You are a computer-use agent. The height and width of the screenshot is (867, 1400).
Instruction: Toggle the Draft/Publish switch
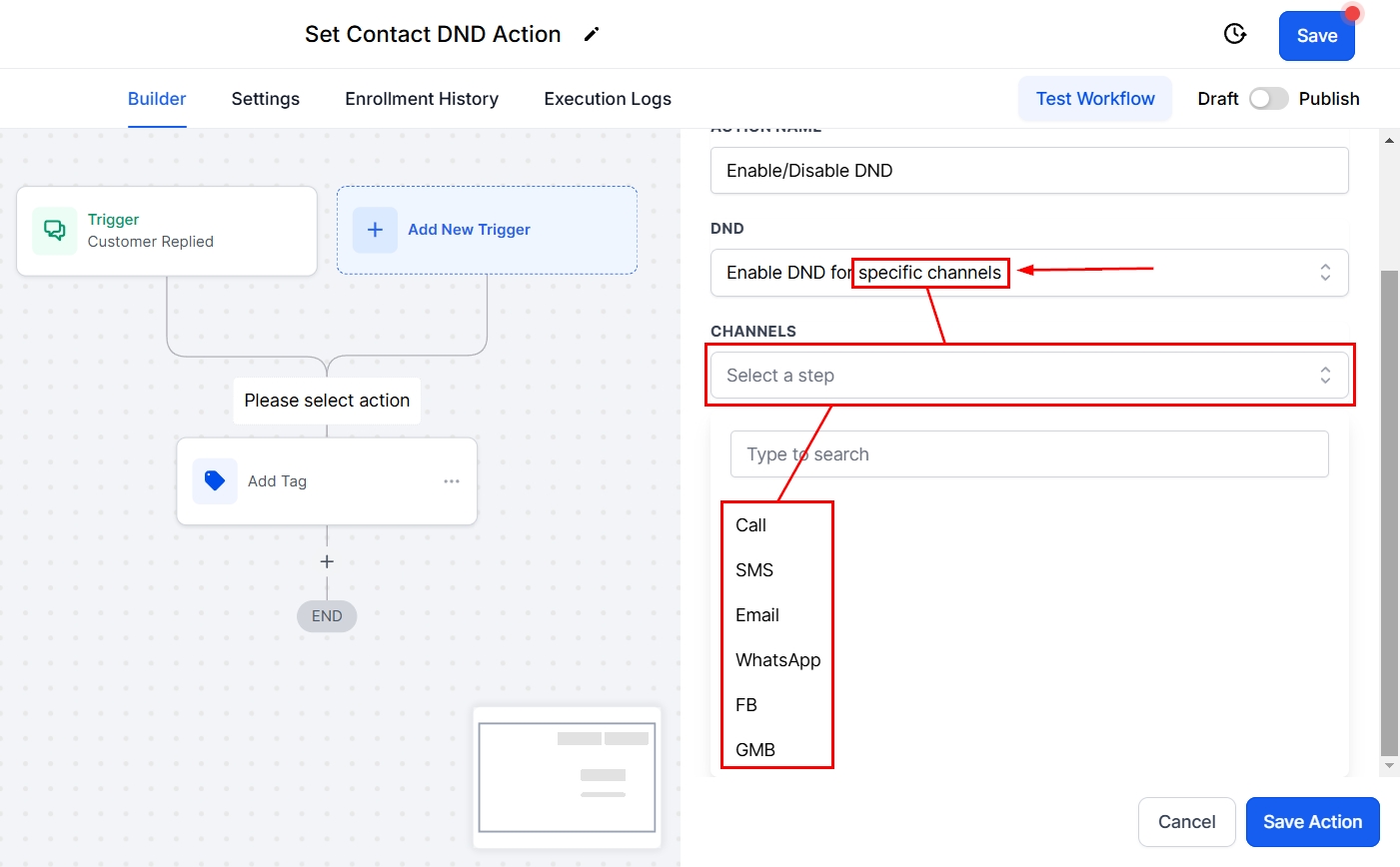pyautogui.click(x=1268, y=99)
